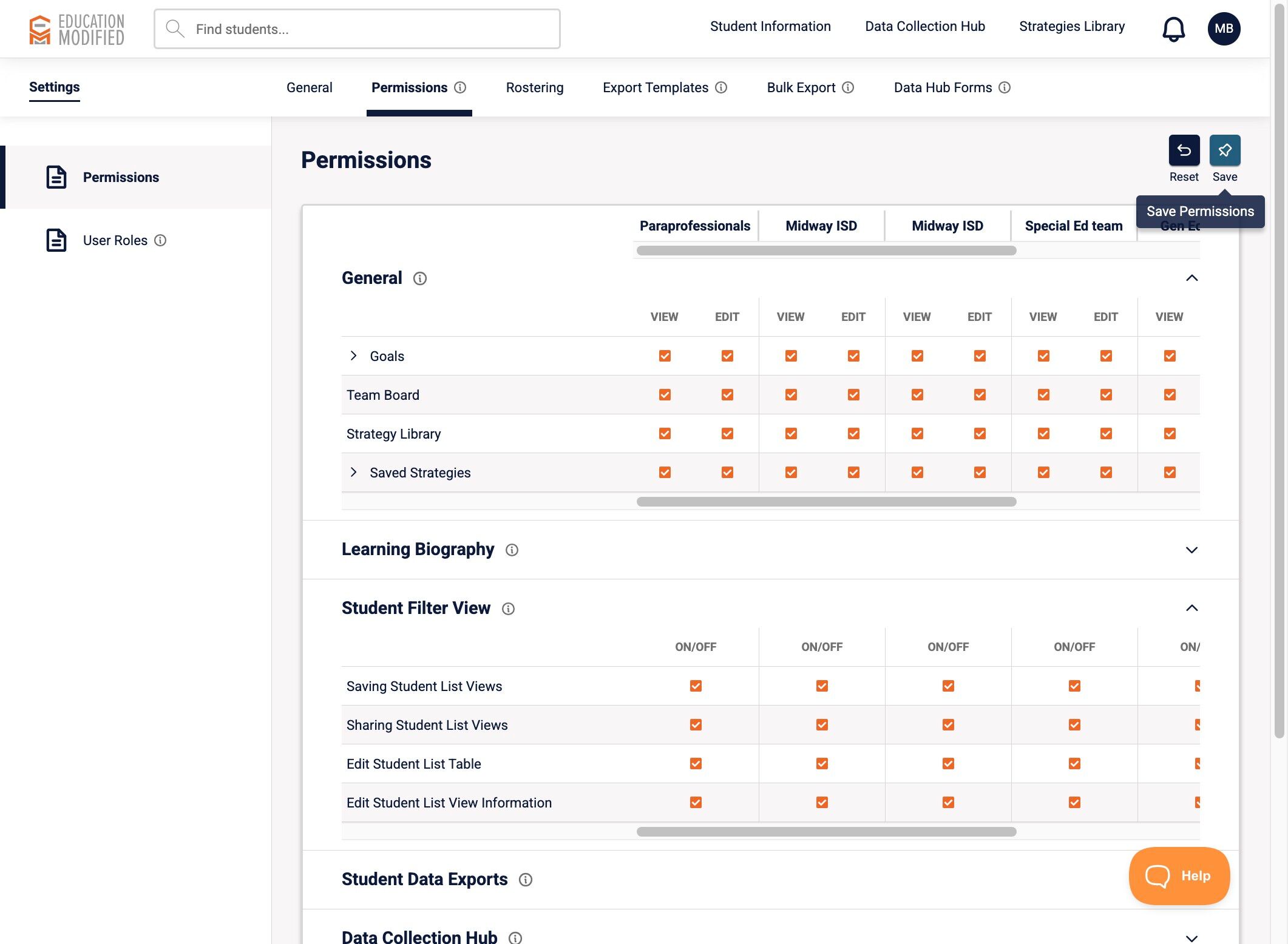Click info icon beside General section heading
This screenshot has height=944, width=1288.
[x=420, y=278]
